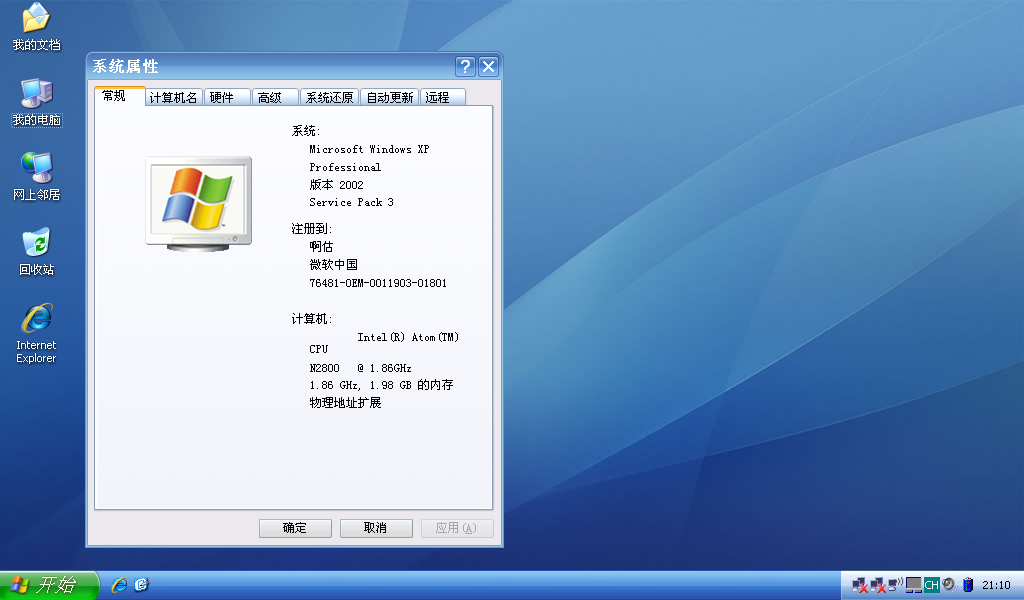
Task: Select the 自动更新 tab
Action: click(x=389, y=97)
